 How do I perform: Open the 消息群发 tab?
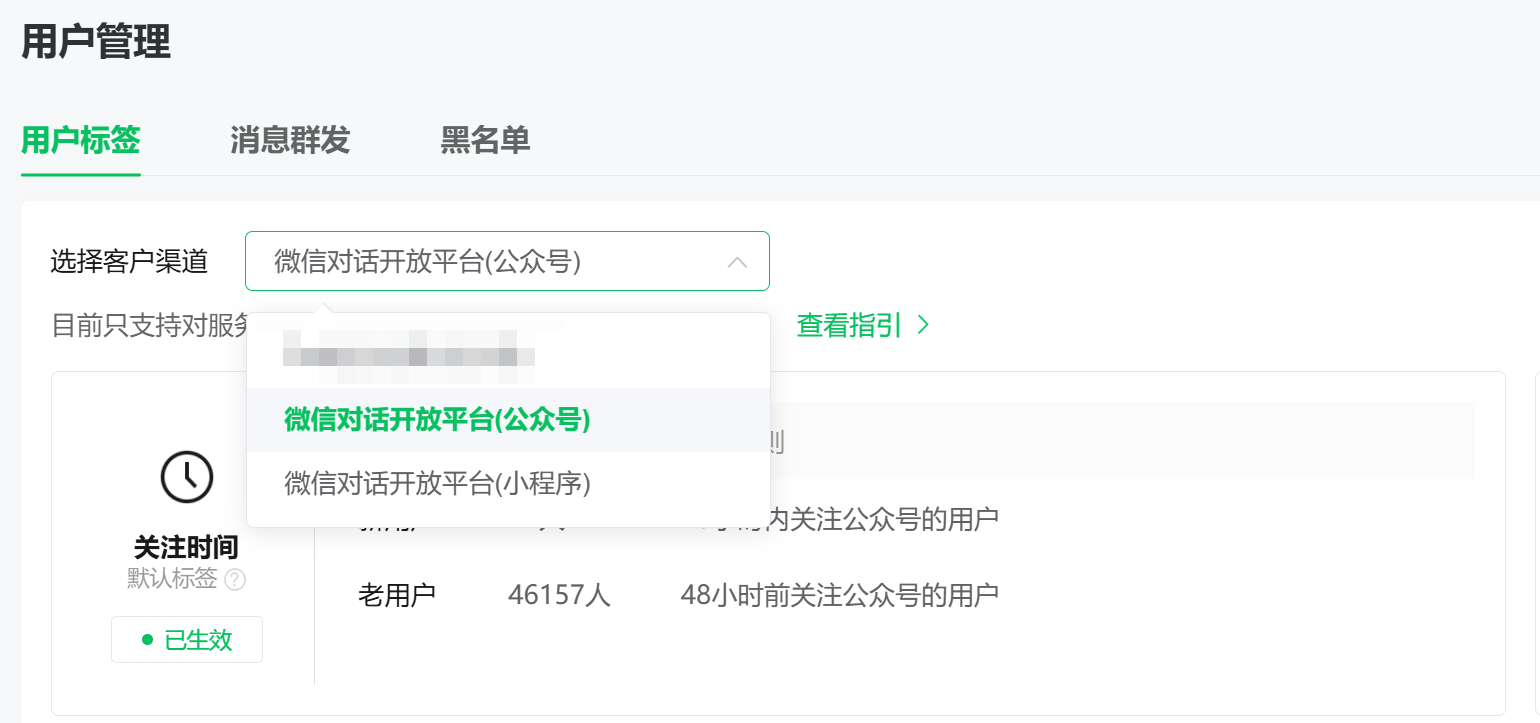290,140
